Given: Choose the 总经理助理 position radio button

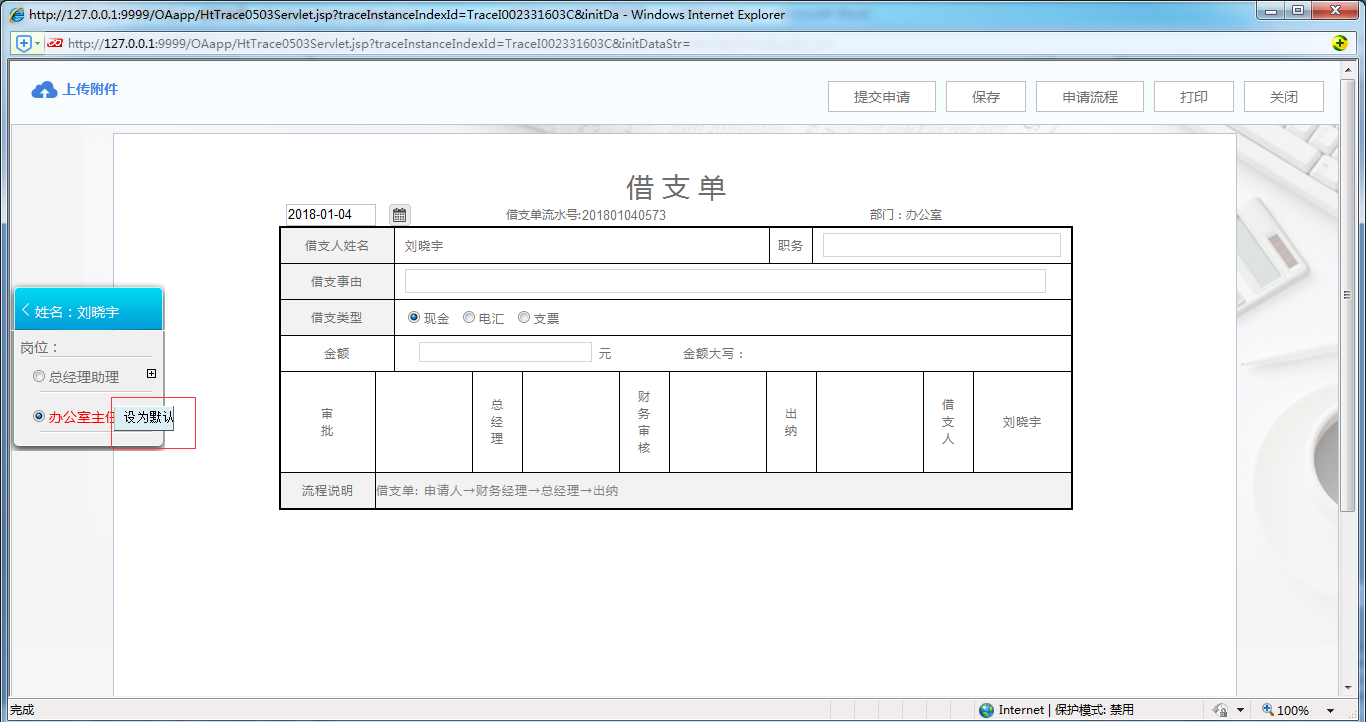Looking at the screenshot, I should (39, 377).
